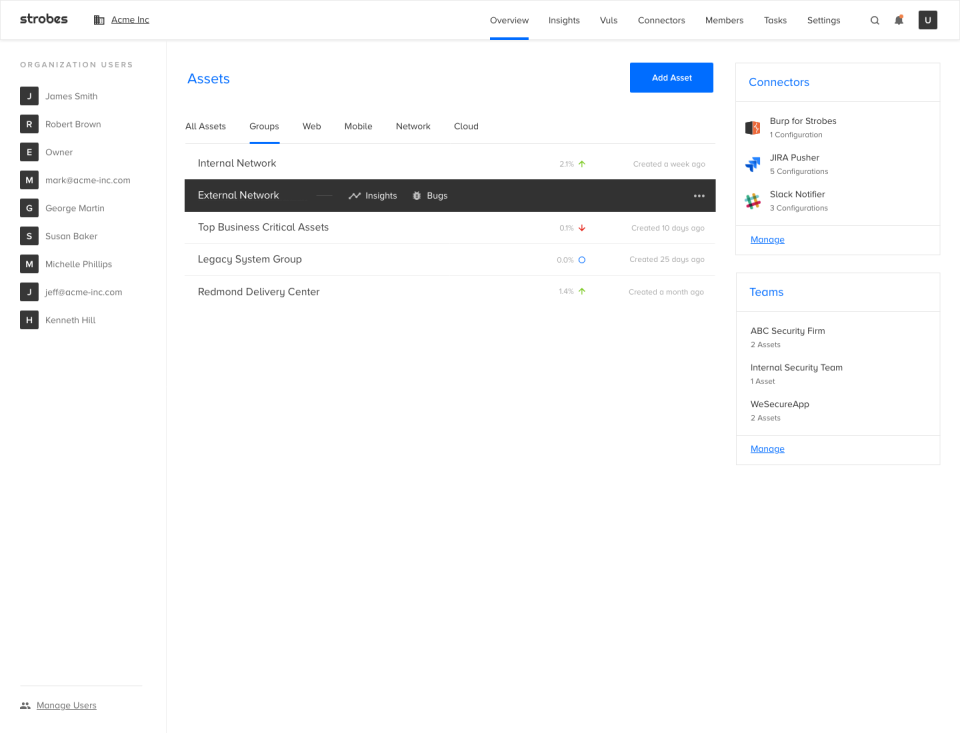Viewport: 960px width, 733px height.
Task: View notifications via the bell icon
Action: 898,20
